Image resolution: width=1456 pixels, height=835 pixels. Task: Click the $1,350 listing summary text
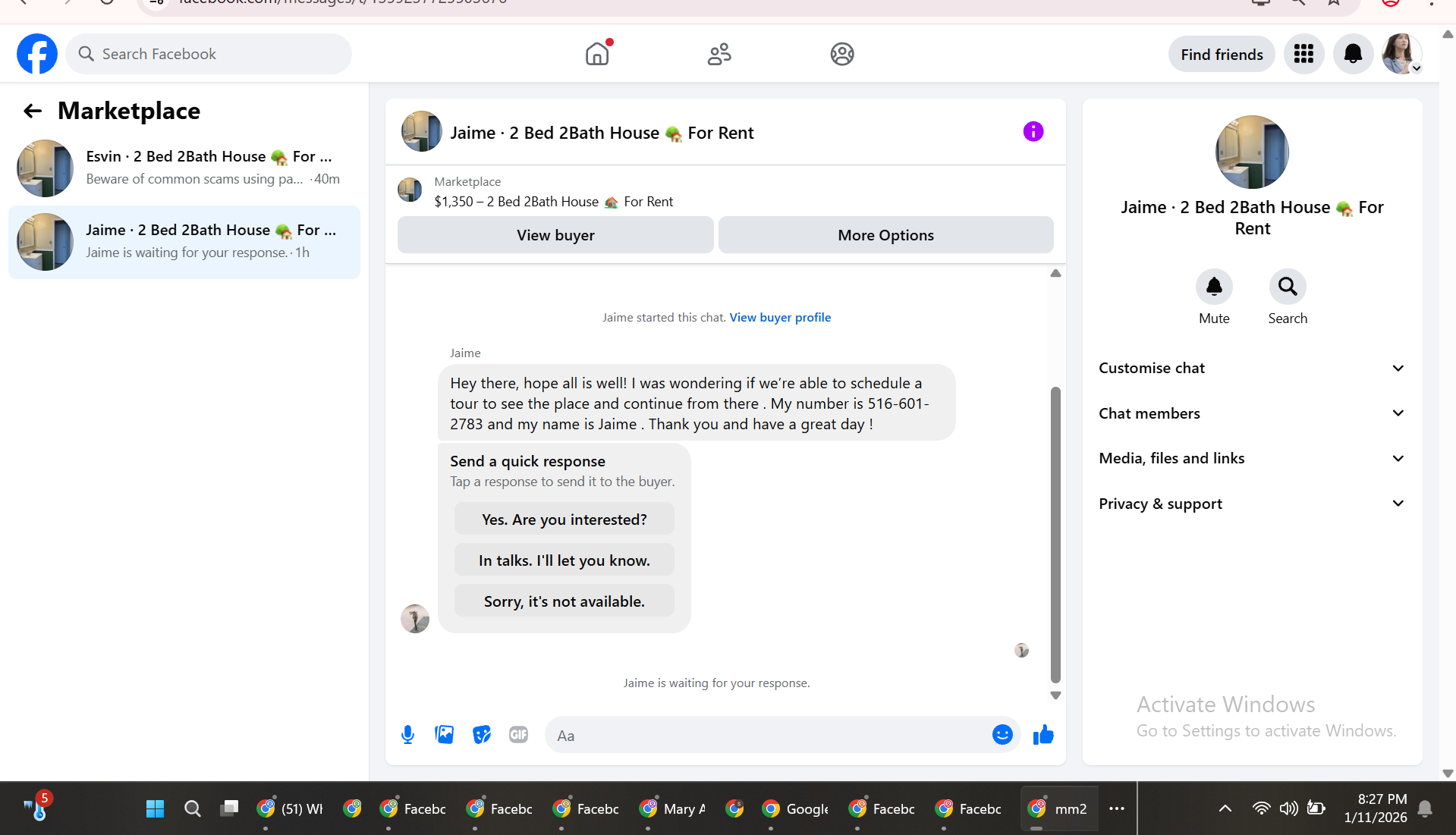pyautogui.click(x=554, y=202)
